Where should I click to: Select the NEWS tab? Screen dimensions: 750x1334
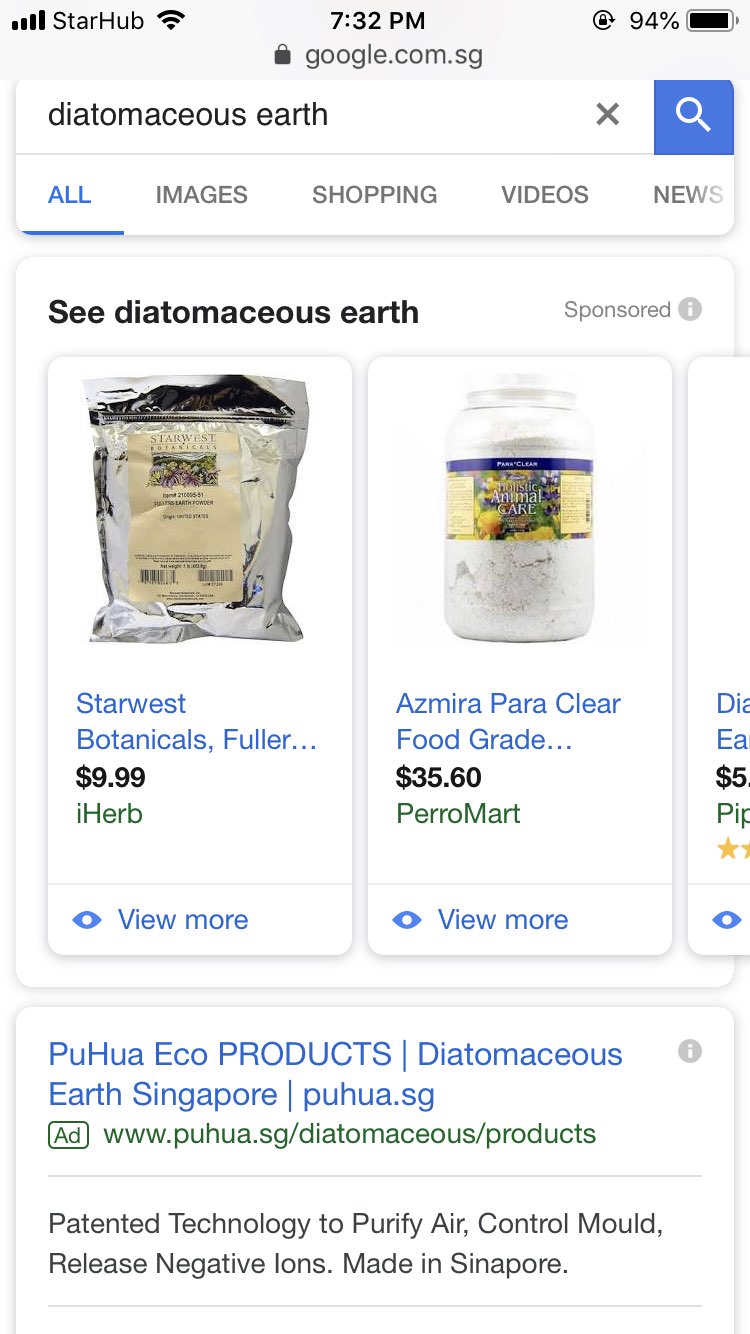click(687, 195)
